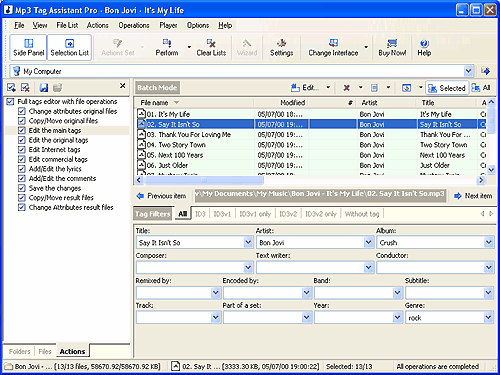The image size is (500, 375).
Task: Open the File List menu
Action: pos(67,25)
